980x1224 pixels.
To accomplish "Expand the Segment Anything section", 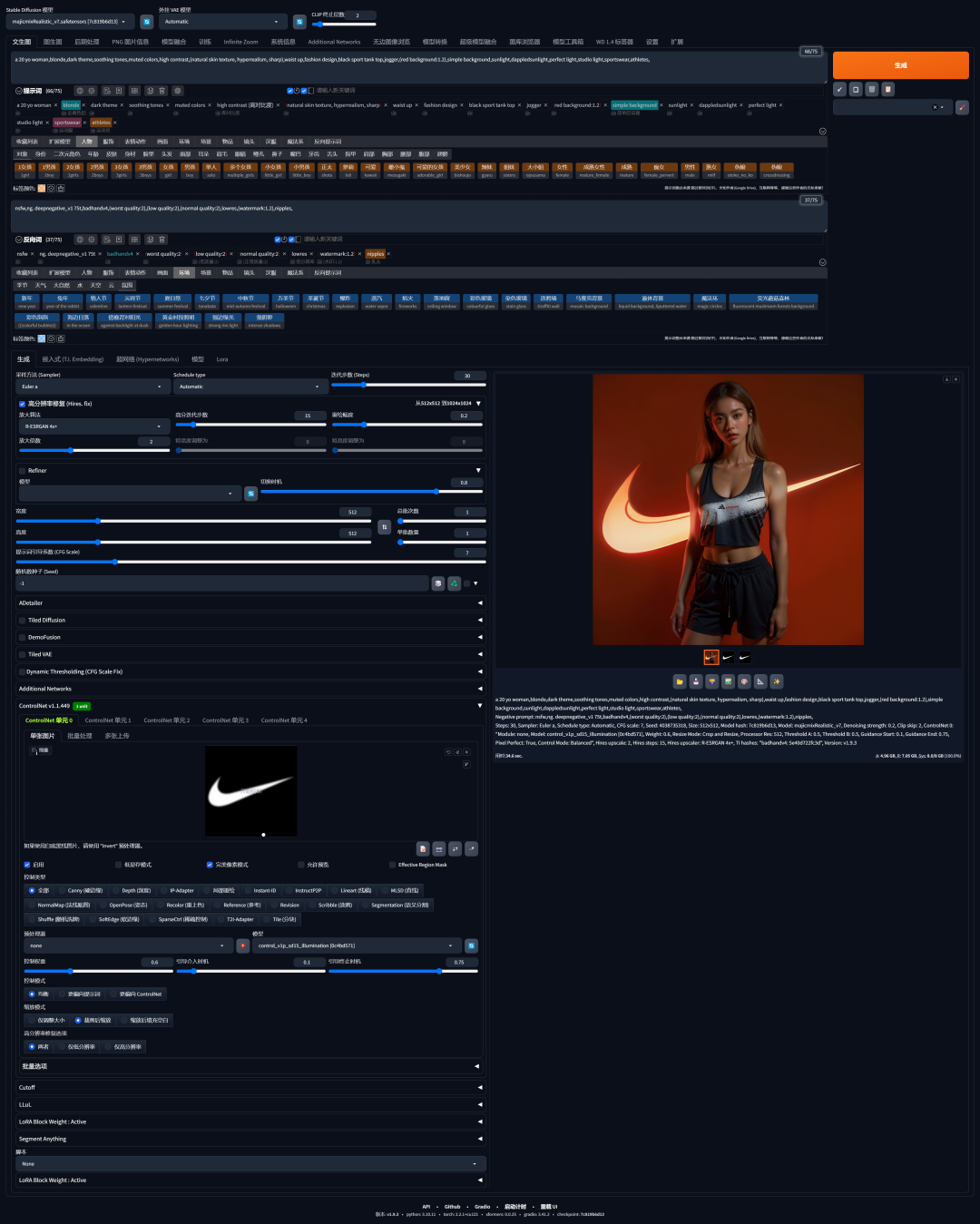I will 250,1139.
